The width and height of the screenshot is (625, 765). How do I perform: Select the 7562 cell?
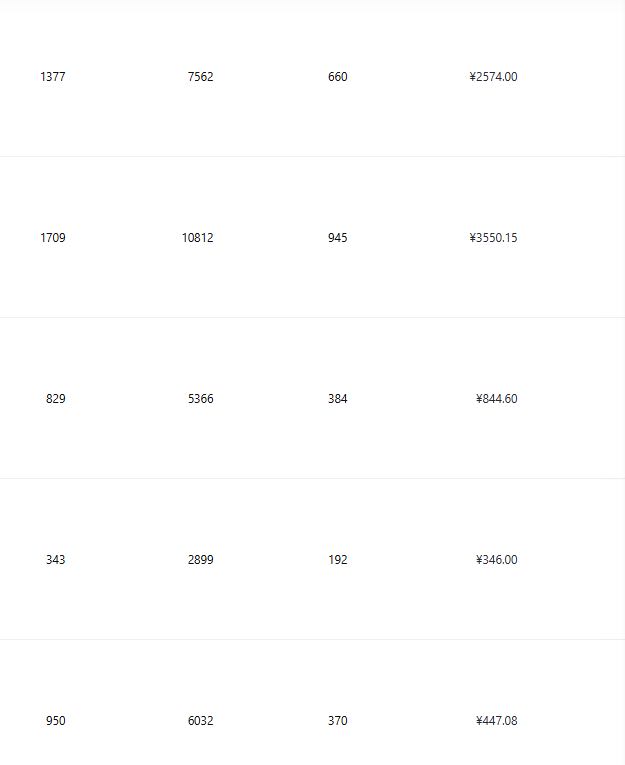point(201,77)
